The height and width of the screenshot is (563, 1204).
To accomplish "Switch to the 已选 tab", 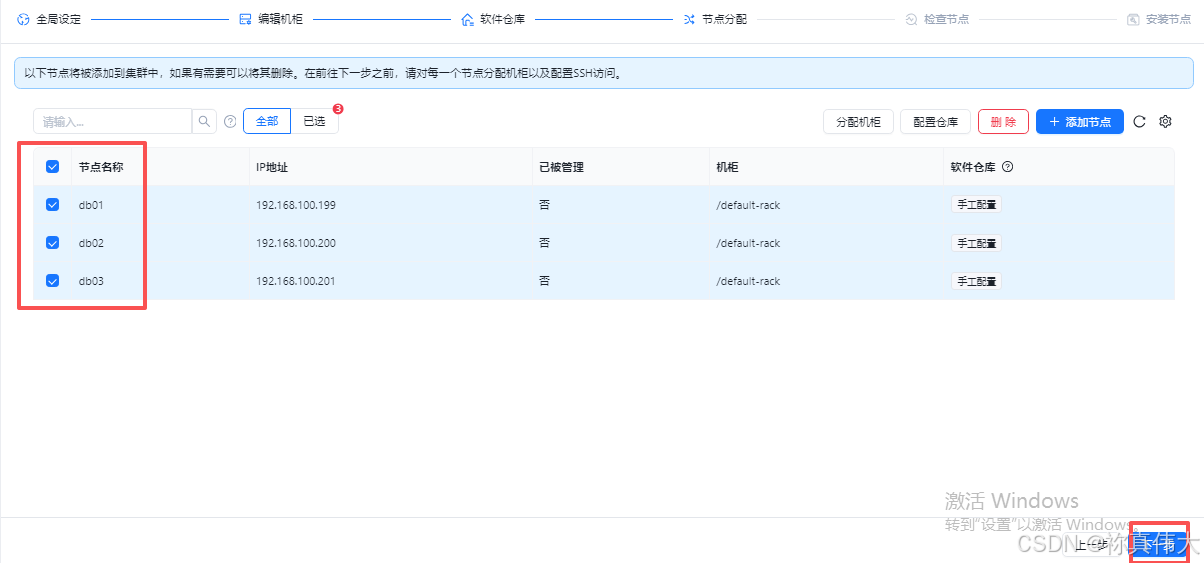I will (314, 121).
